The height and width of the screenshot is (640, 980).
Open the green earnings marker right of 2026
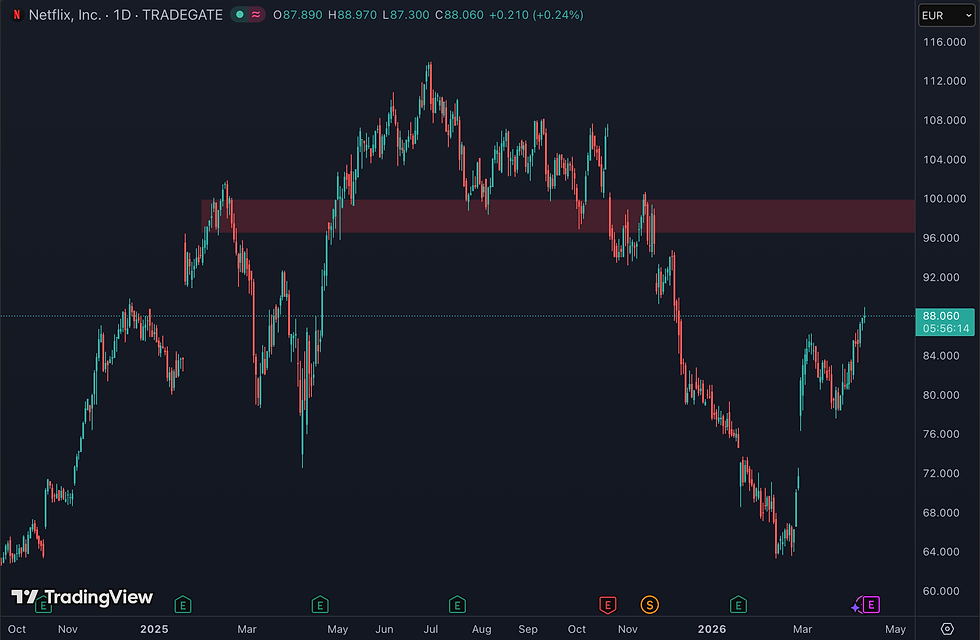pyautogui.click(x=738, y=604)
